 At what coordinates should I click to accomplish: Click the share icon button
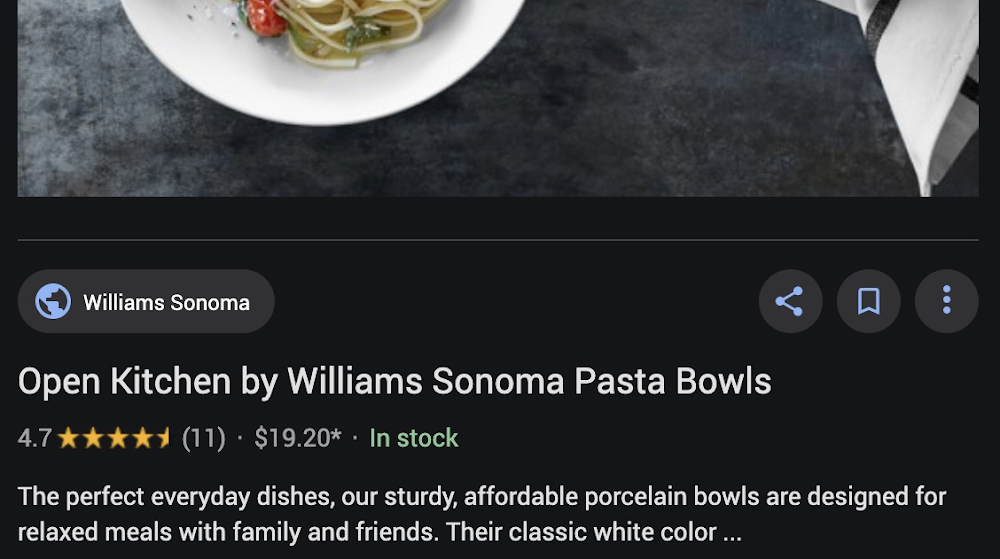pos(790,301)
